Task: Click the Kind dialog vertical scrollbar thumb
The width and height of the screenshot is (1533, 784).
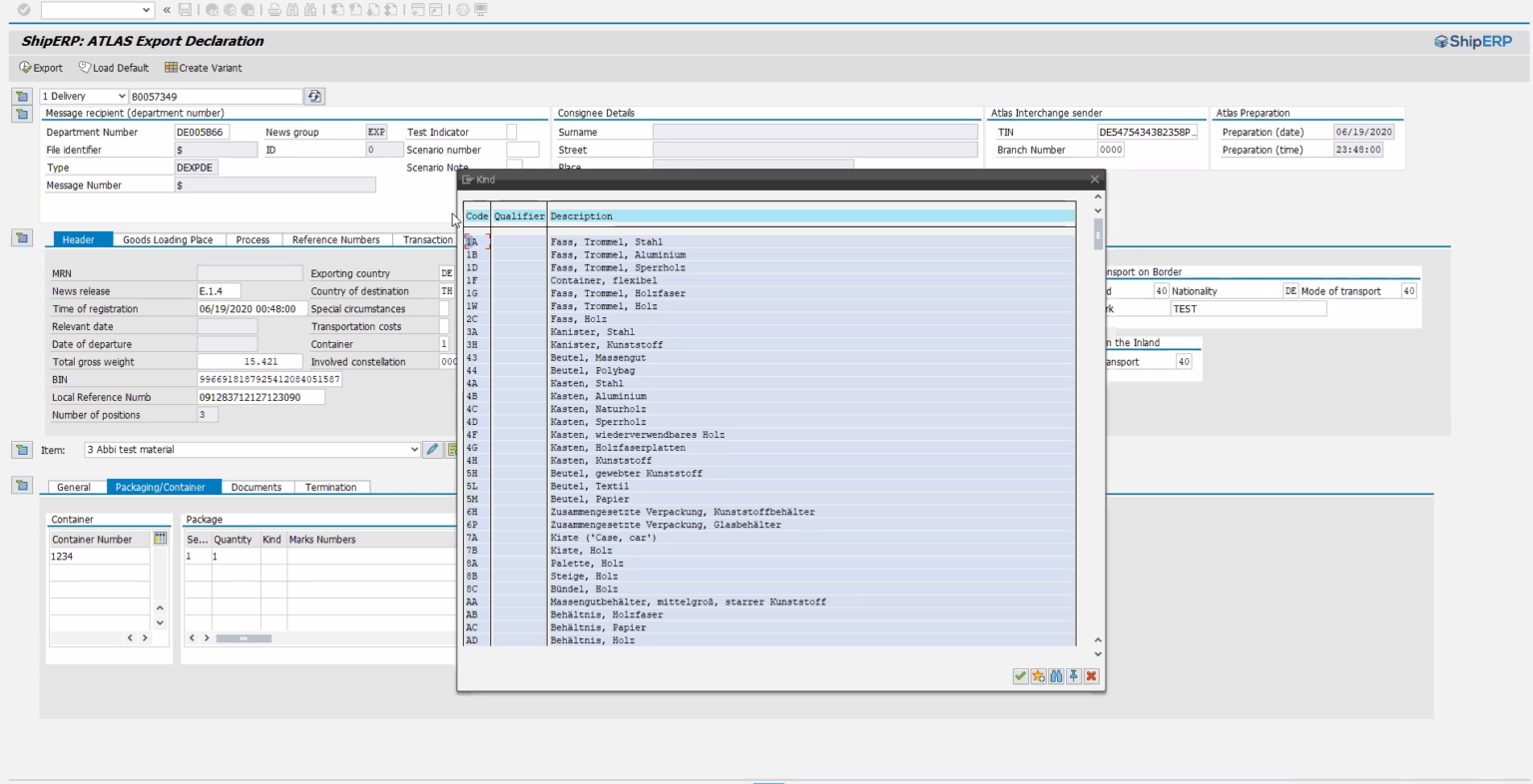Action: [1098, 234]
